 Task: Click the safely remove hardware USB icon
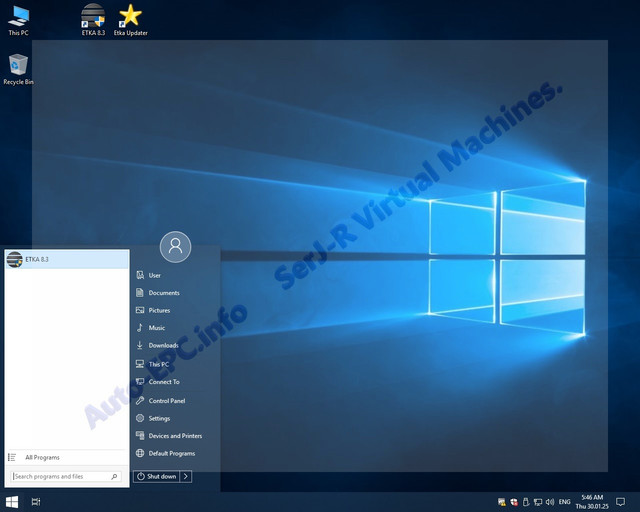(x=526, y=502)
